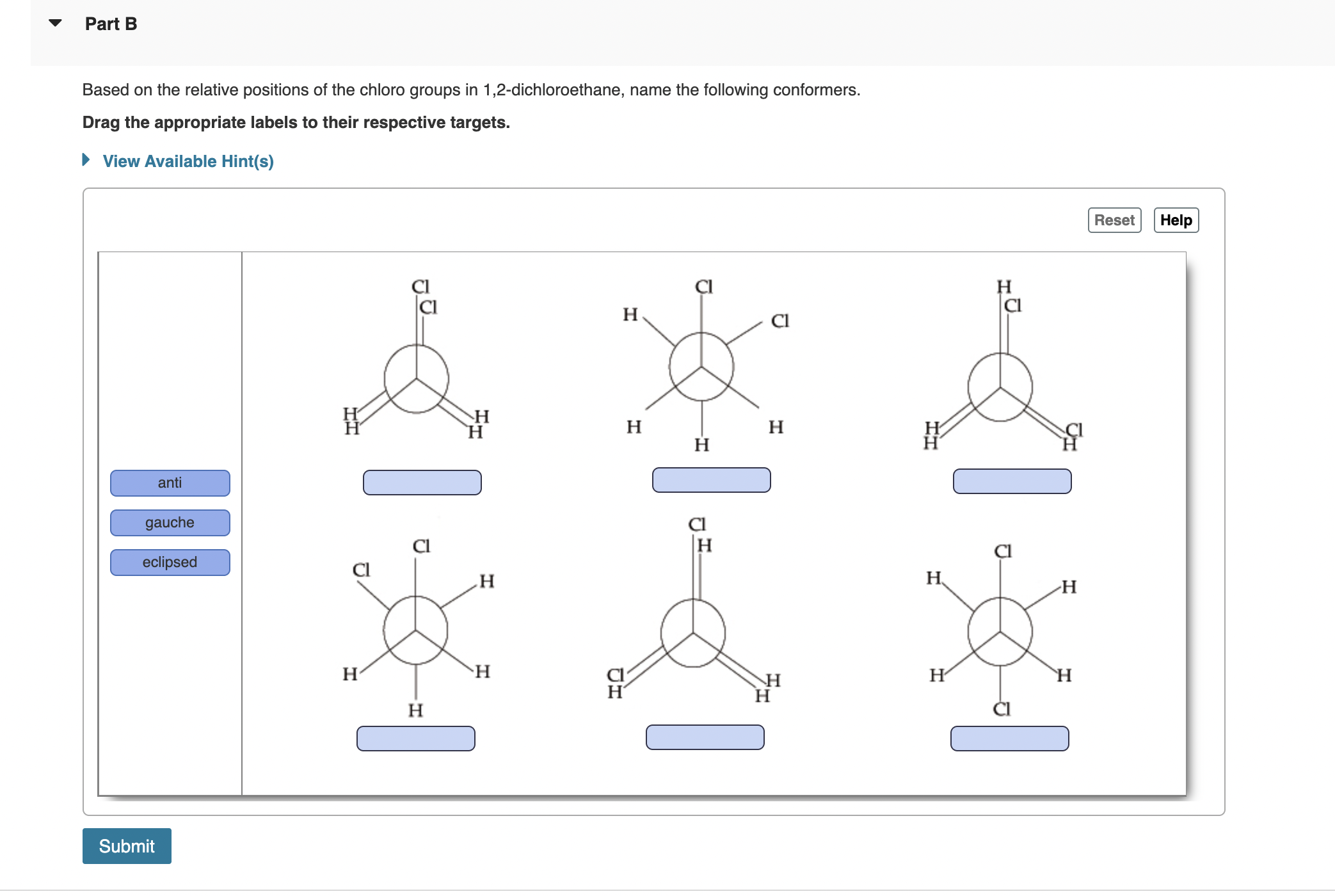Click the answer box below the middle top conformer

711,479
